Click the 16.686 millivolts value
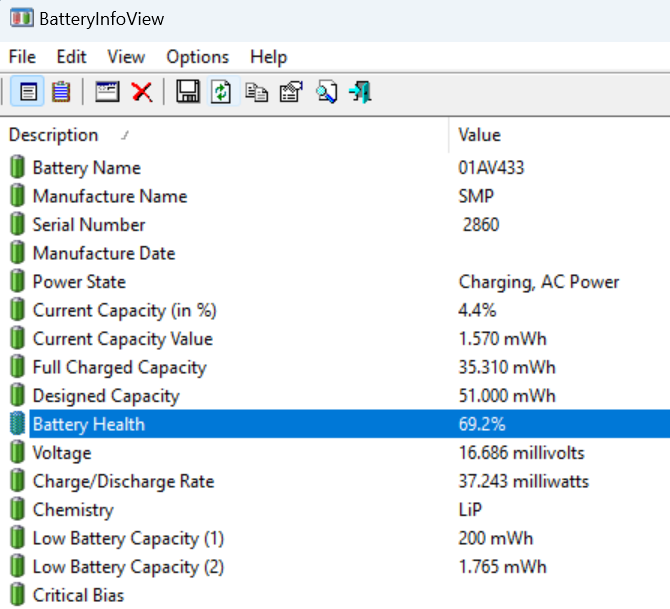The width and height of the screenshot is (670, 609). pos(521,453)
